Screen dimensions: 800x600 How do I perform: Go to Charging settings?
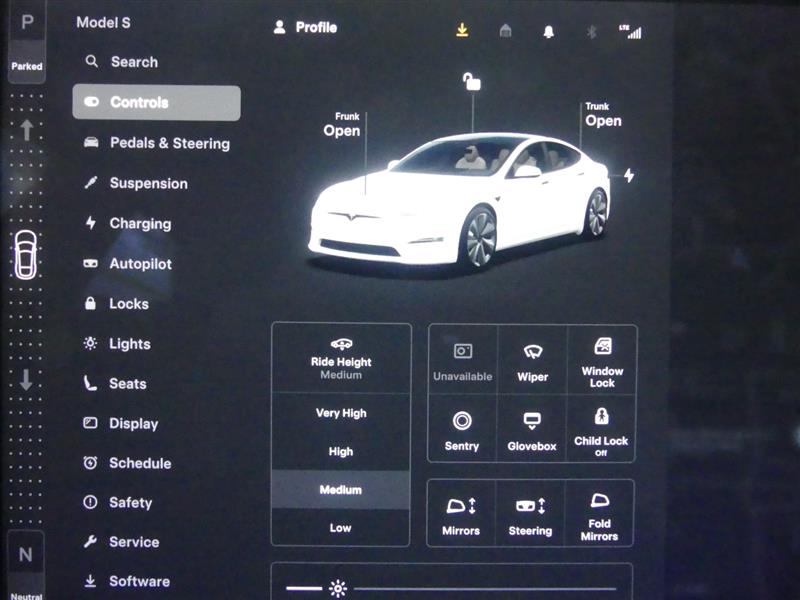coord(140,224)
